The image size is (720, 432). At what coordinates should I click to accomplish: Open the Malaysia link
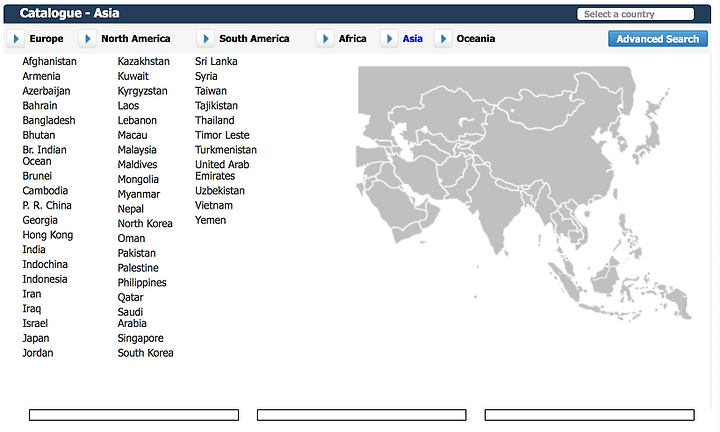point(137,150)
